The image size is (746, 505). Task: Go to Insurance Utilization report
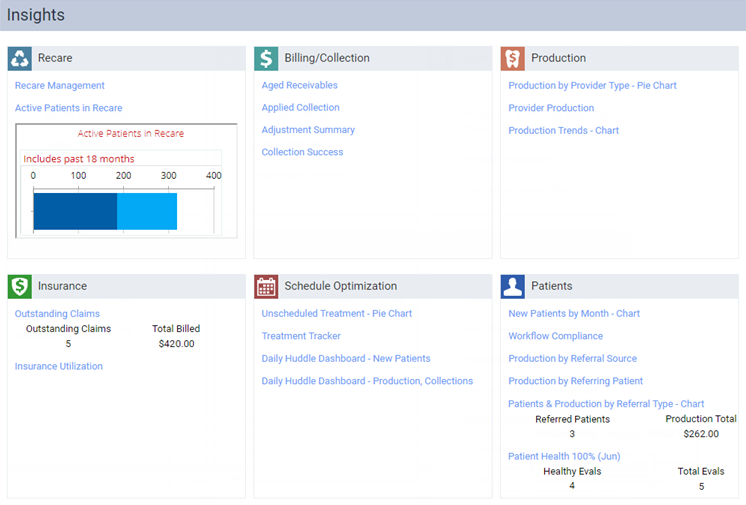pyautogui.click(x=58, y=367)
